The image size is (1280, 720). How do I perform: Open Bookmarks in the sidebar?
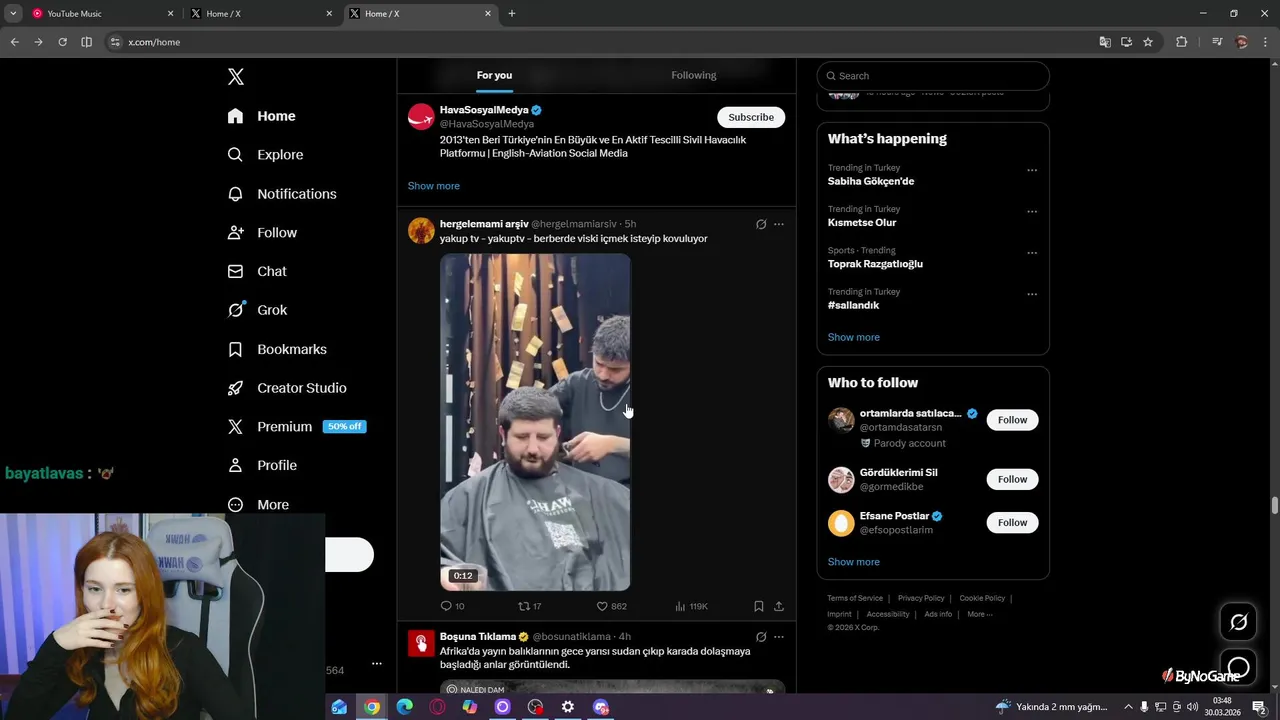pyautogui.click(x=277, y=349)
